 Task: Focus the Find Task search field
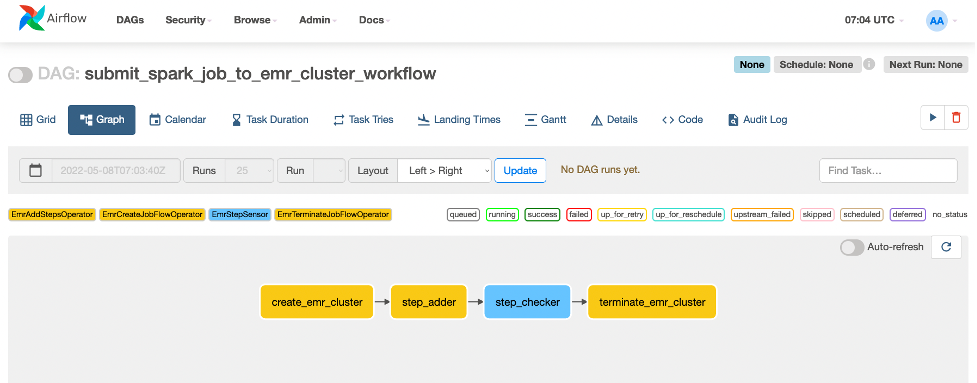tap(888, 171)
